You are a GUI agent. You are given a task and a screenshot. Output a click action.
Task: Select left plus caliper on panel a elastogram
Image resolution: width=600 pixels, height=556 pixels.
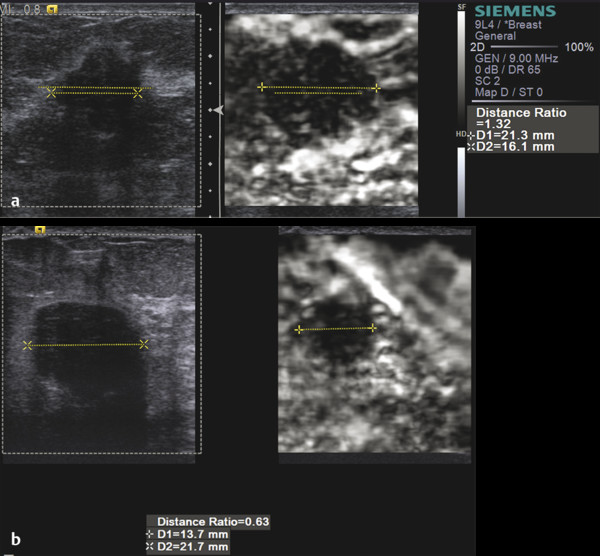[262, 87]
